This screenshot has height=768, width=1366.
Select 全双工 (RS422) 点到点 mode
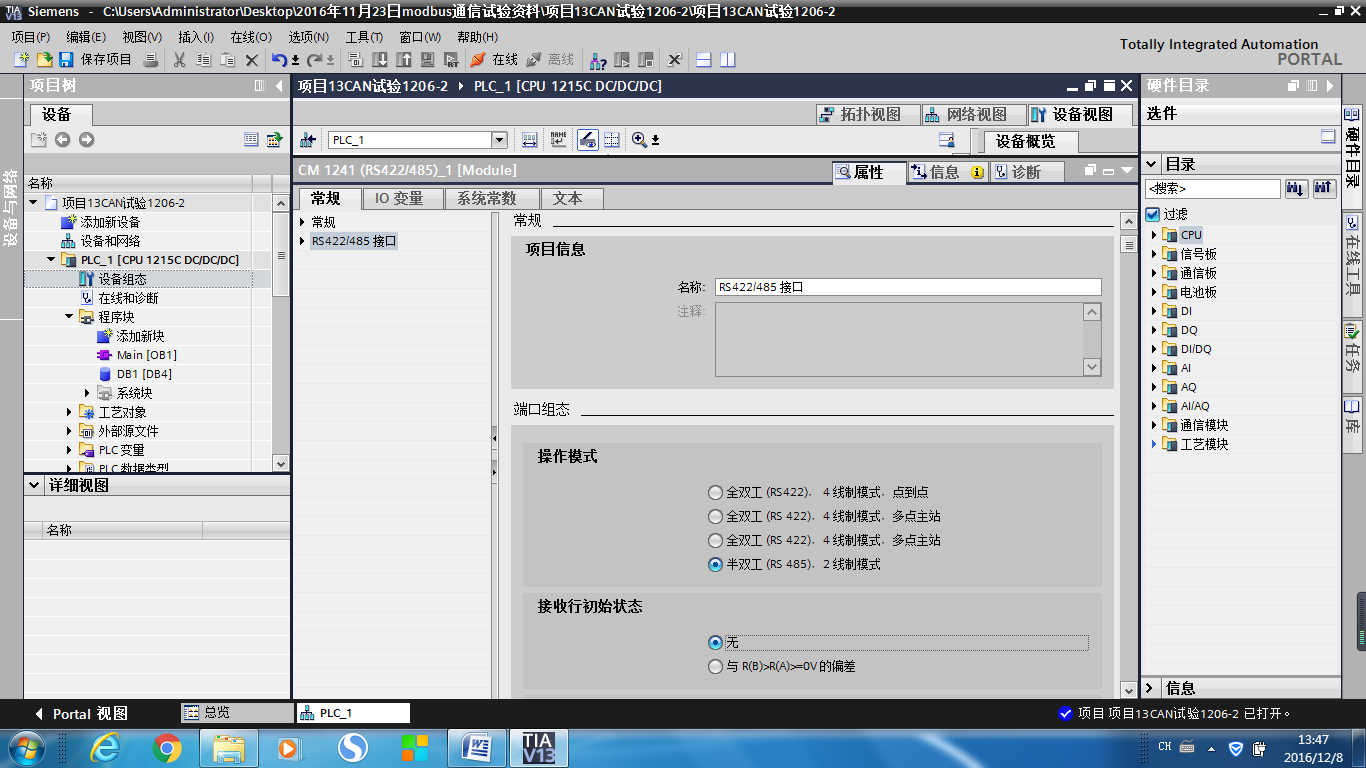point(715,493)
